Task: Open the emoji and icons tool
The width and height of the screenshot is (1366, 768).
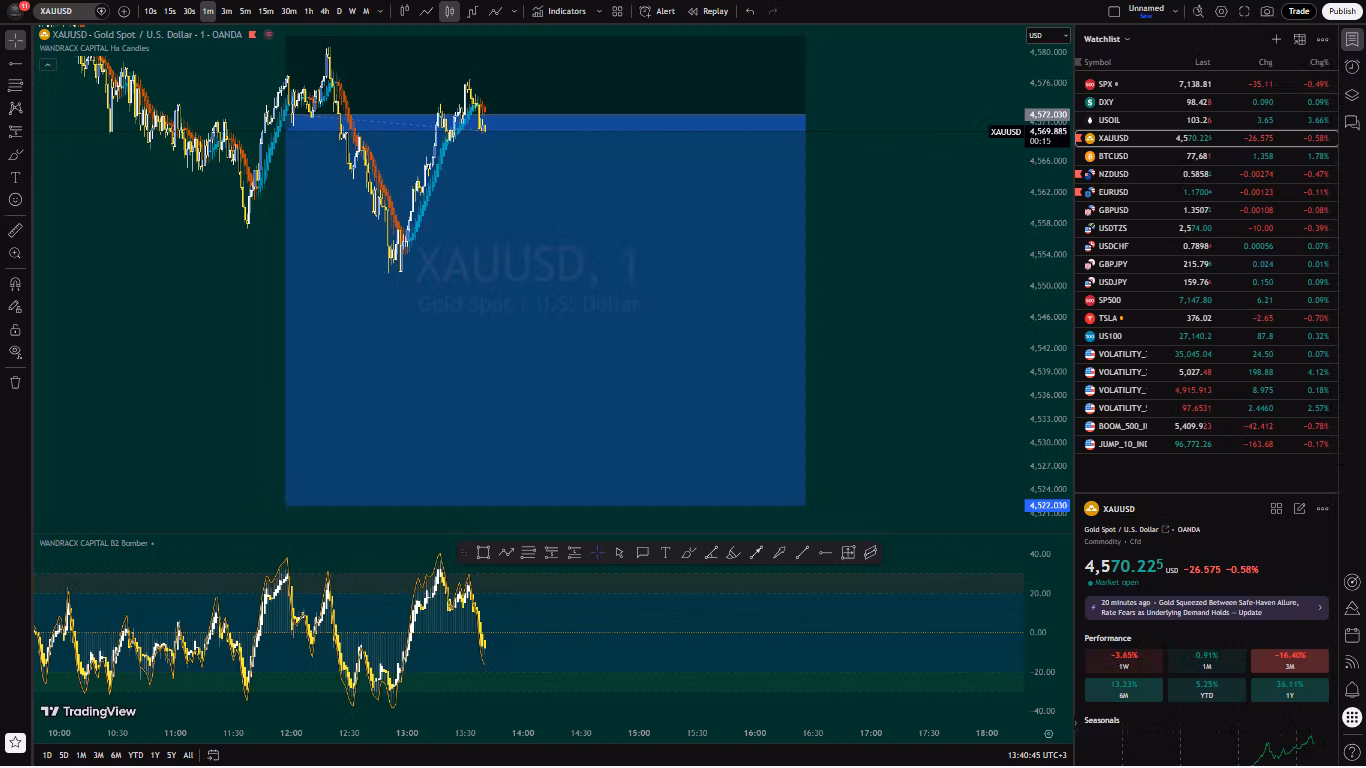Action: point(15,200)
